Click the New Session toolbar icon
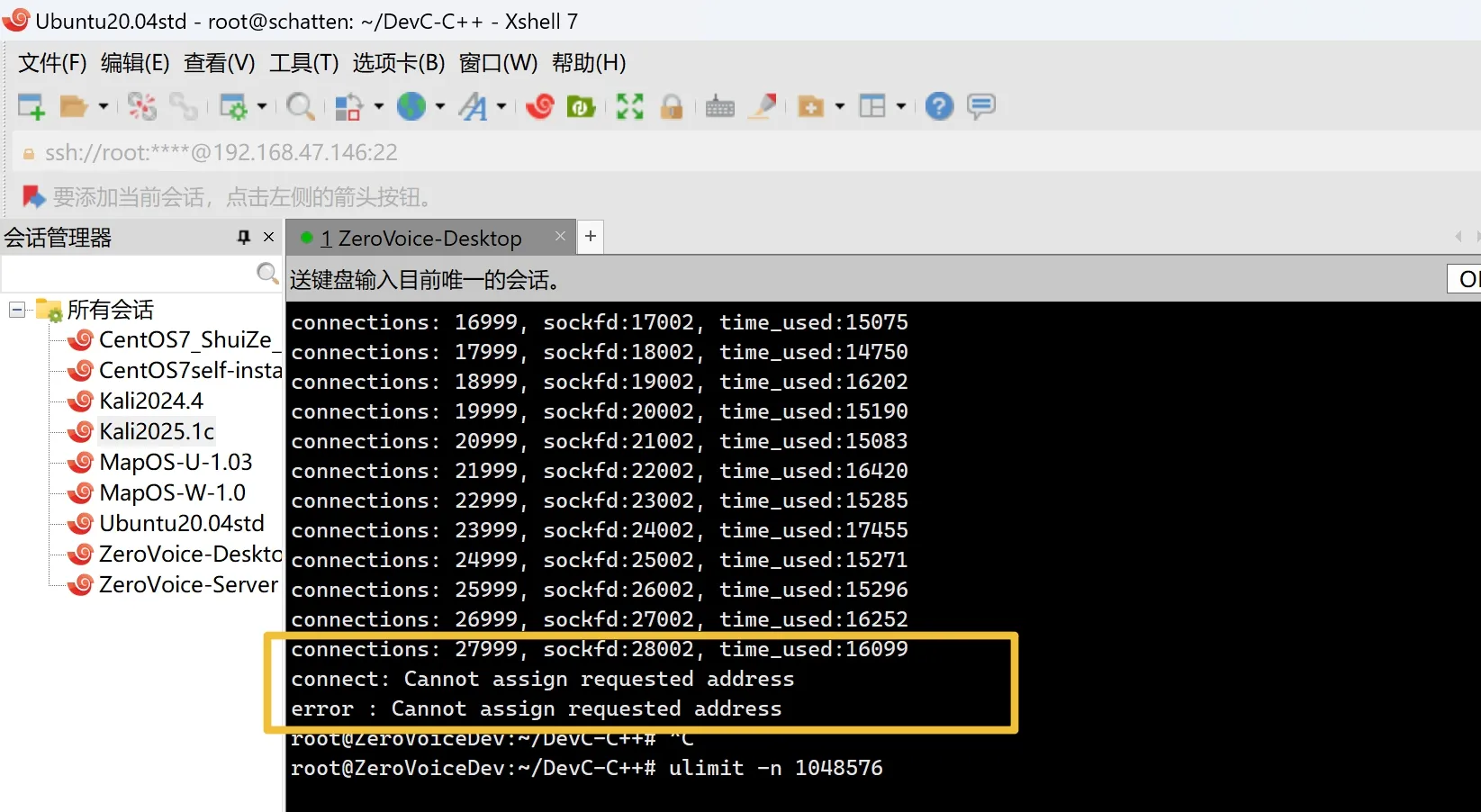This screenshot has width=1481, height=812. pyautogui.click(x=32, y=107)
